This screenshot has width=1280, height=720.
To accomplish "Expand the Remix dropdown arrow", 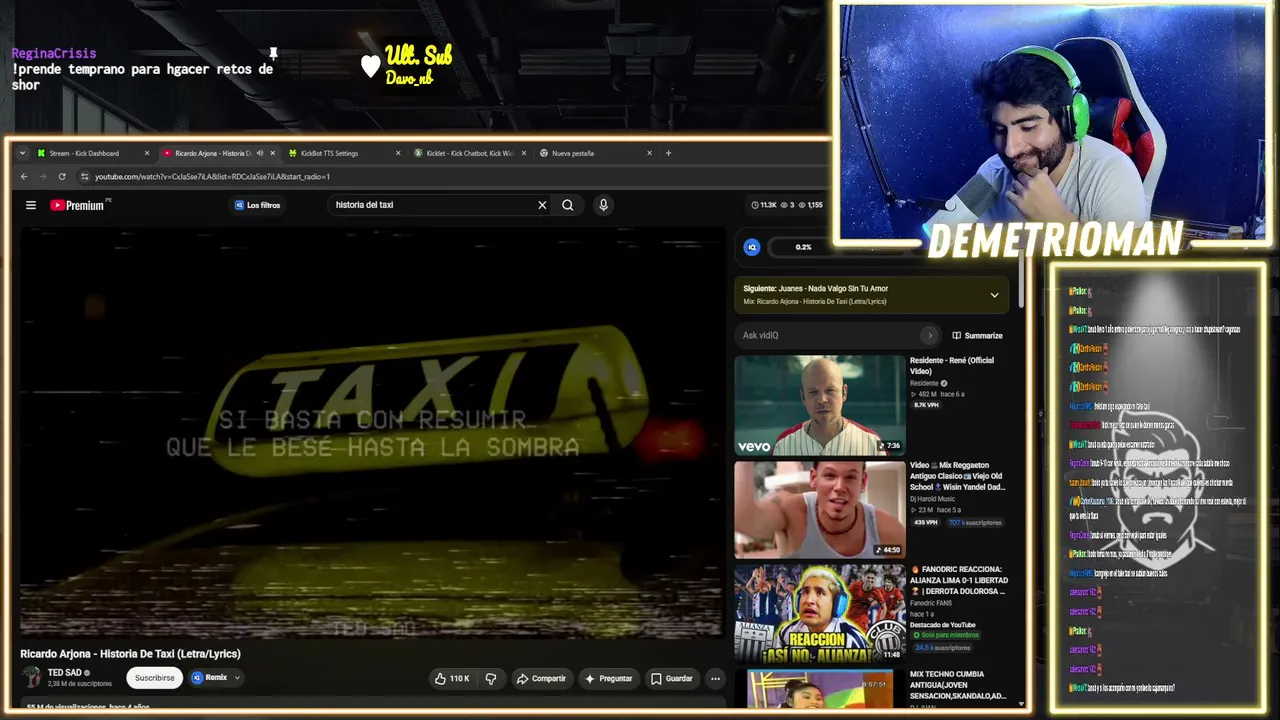I will [x=237, y=678].
